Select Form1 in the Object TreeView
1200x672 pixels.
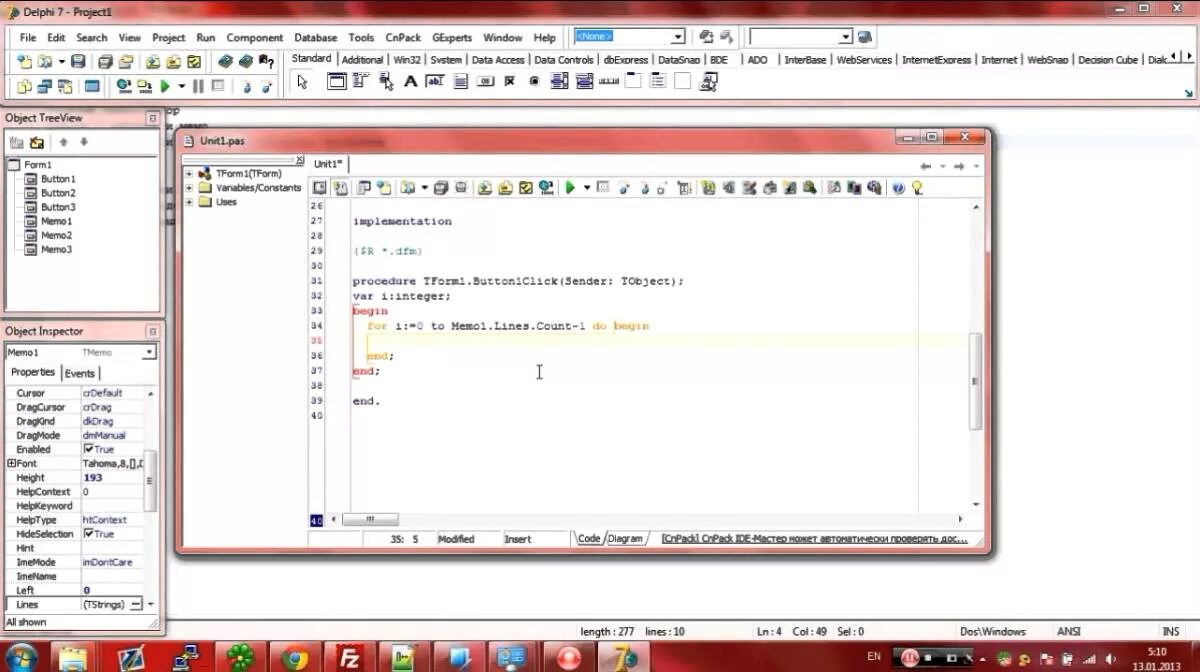point(38,164)
